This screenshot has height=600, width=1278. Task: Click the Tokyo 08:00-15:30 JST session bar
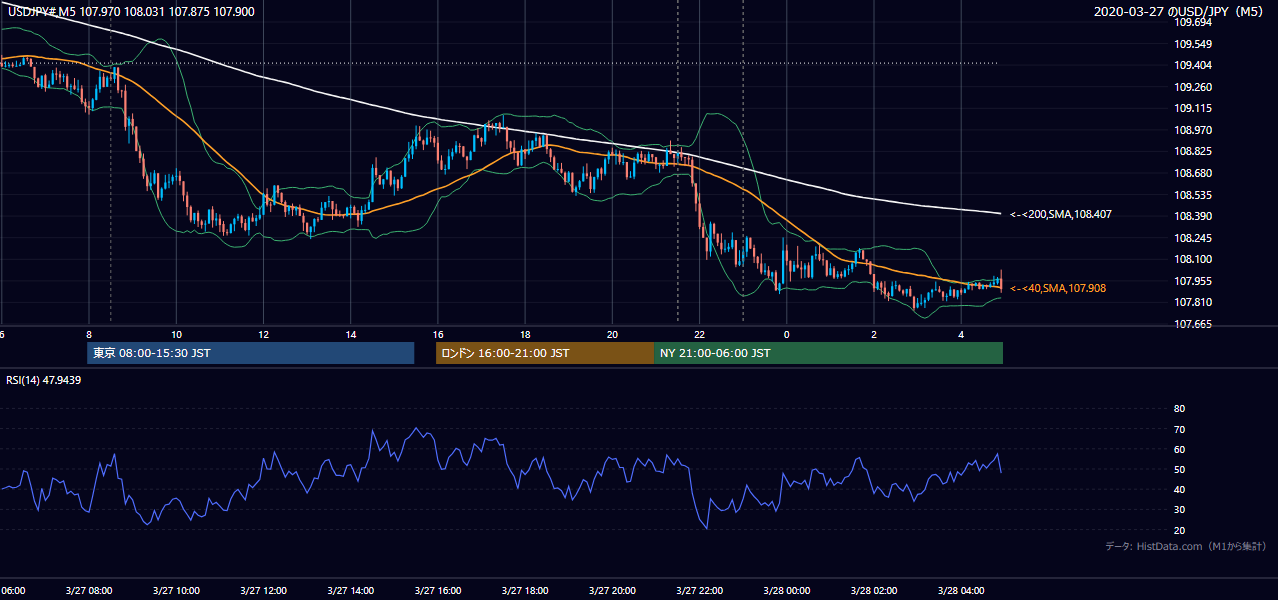tap(251, 353)
